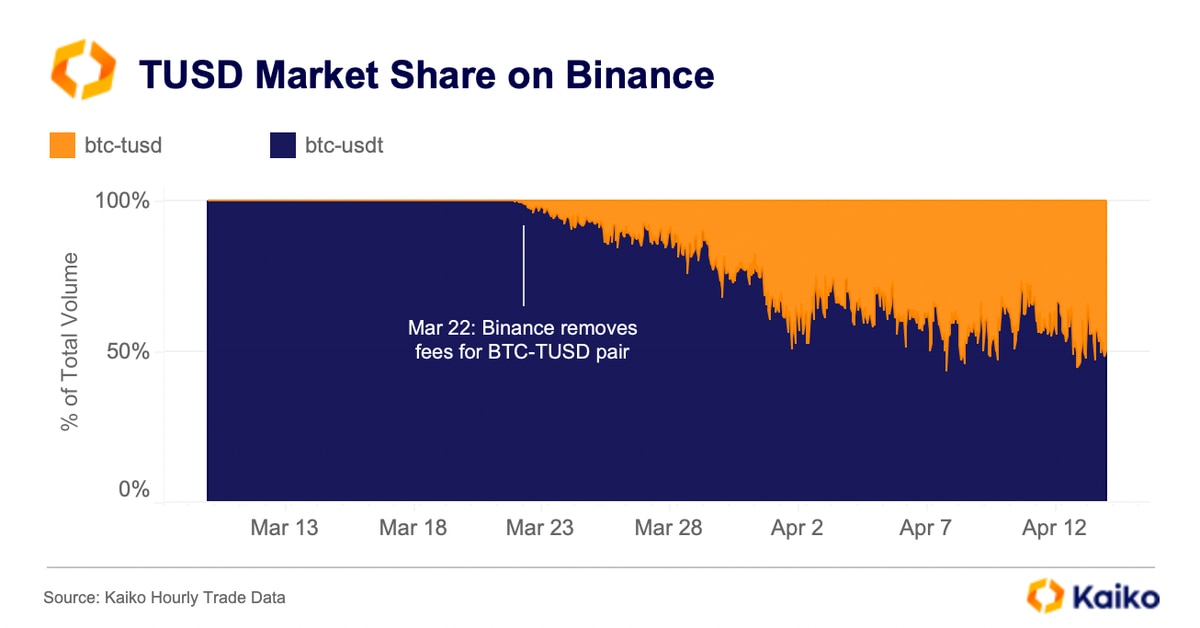This screenshot has height=628, width=1200.
Task: Click the Source: Kaiko Hourly Trade Data text
Action: click(164, 598)
